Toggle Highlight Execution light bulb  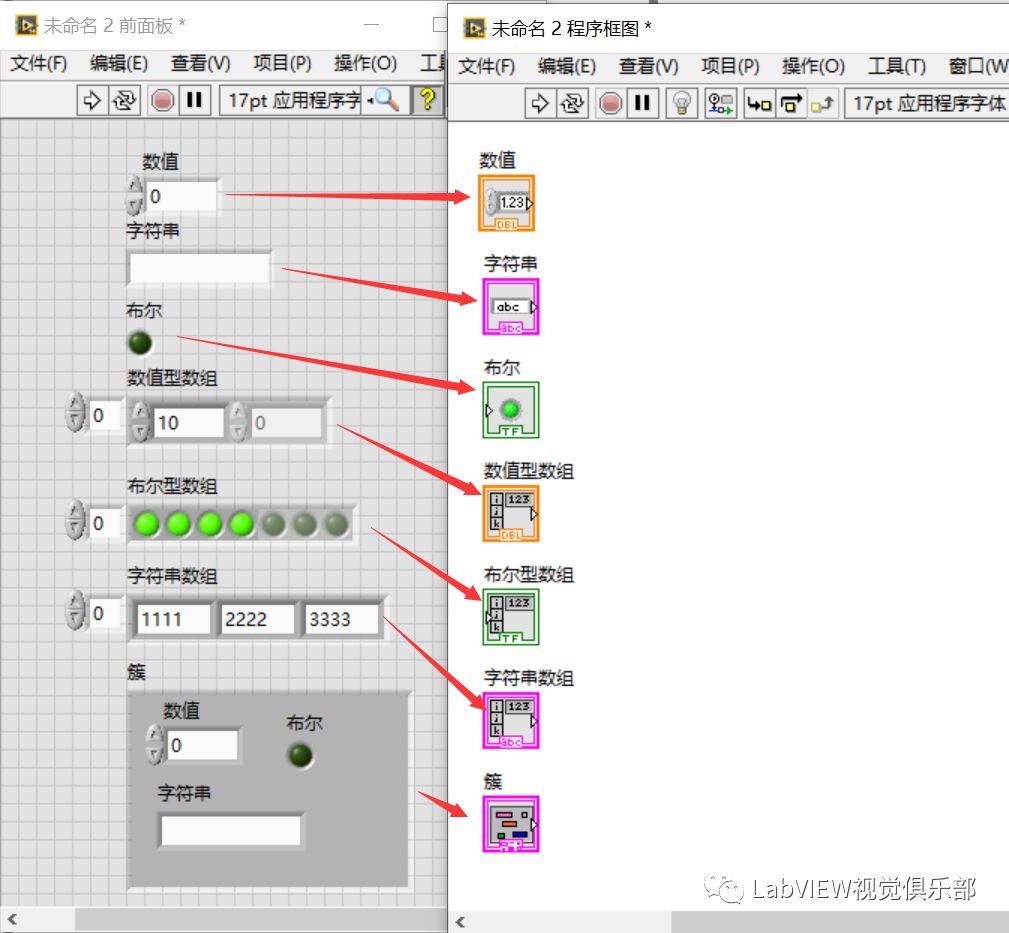point(681,103)
